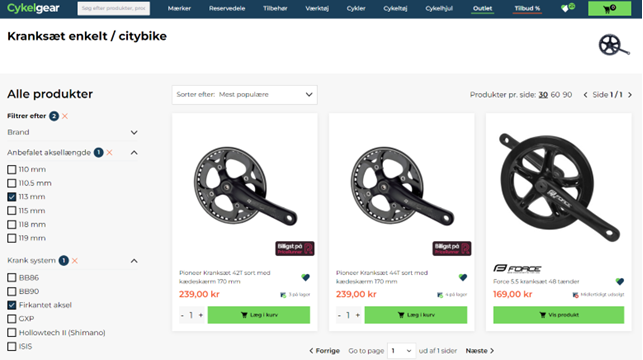This screenshot has height=360, width=643.
Task: Check the 118 mm axle length box
Action: coord(12,225)
